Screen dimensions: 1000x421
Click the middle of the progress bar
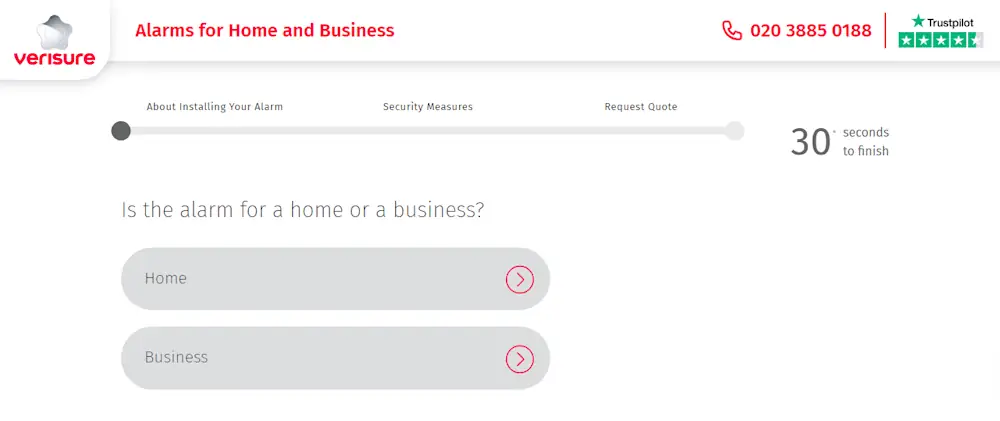point(428,131)
